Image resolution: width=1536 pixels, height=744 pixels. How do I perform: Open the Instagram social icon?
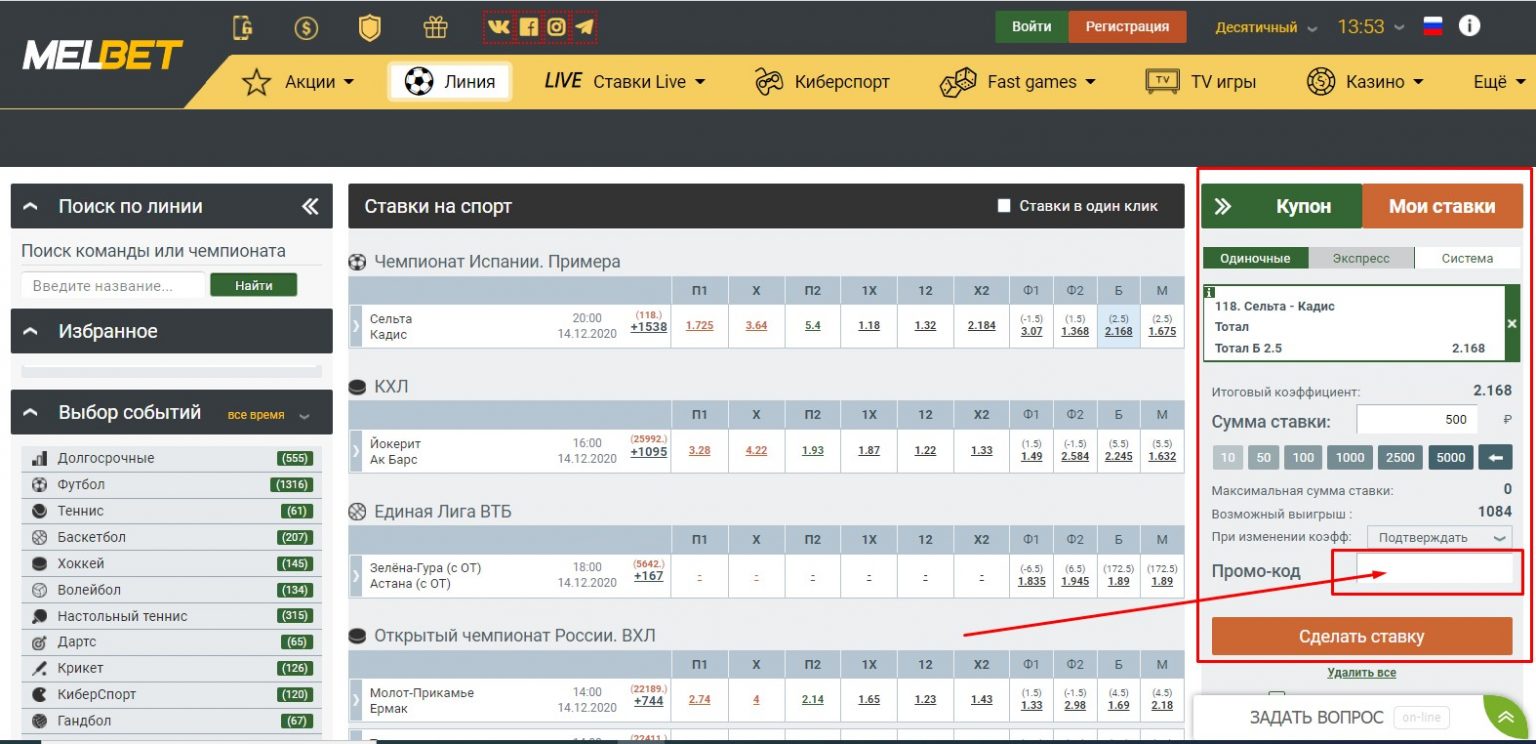pyautogui.click(x=556, y=27)
